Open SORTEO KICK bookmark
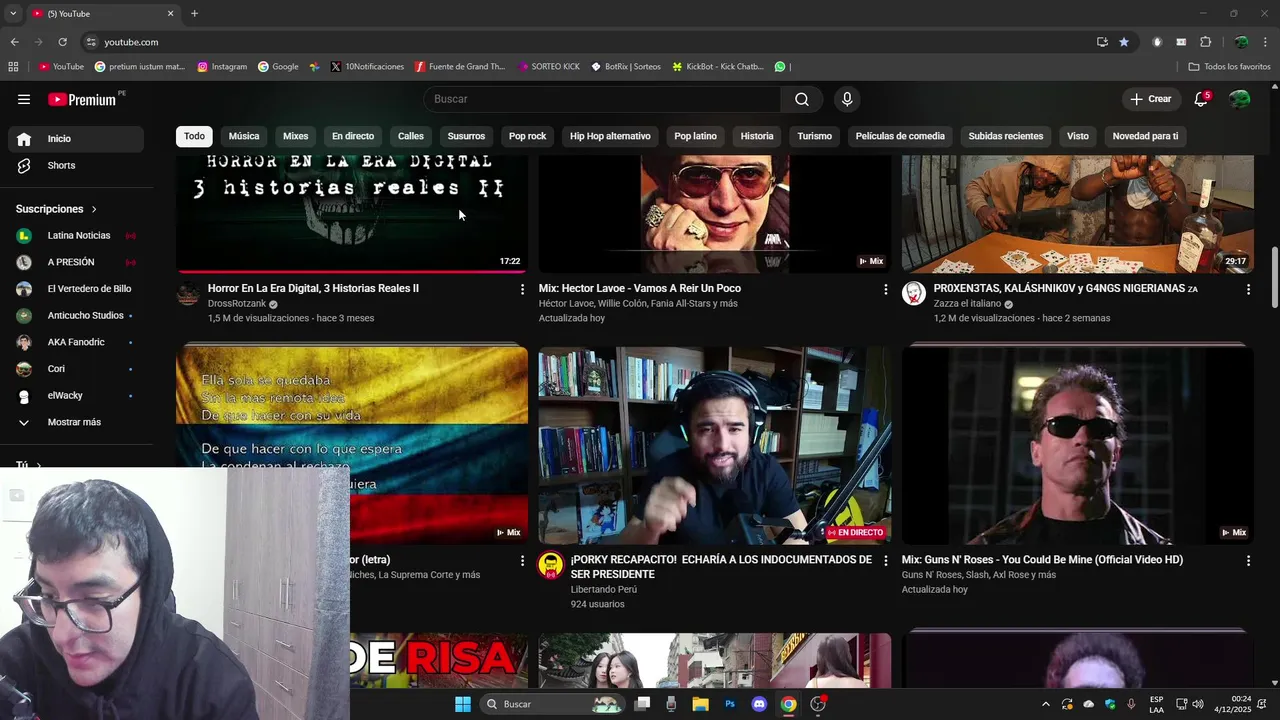This screenshot has height=720, width=1280. click(549, 67)
